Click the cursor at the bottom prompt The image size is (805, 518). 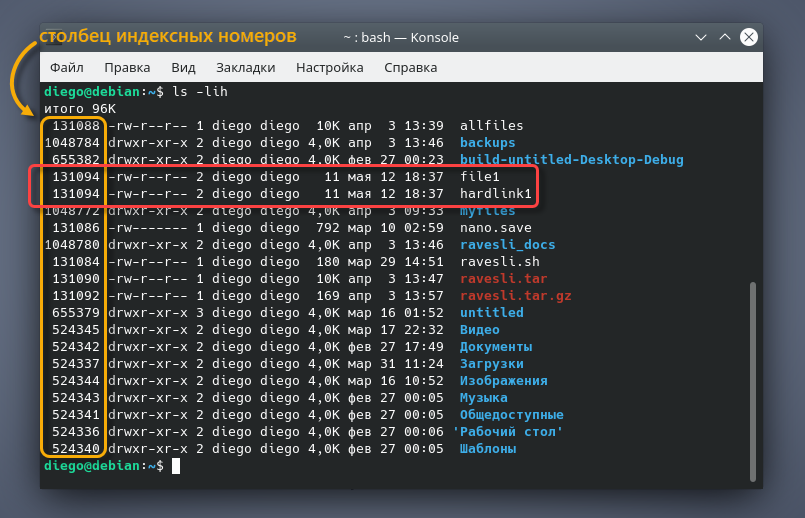(x=176, y=467)
